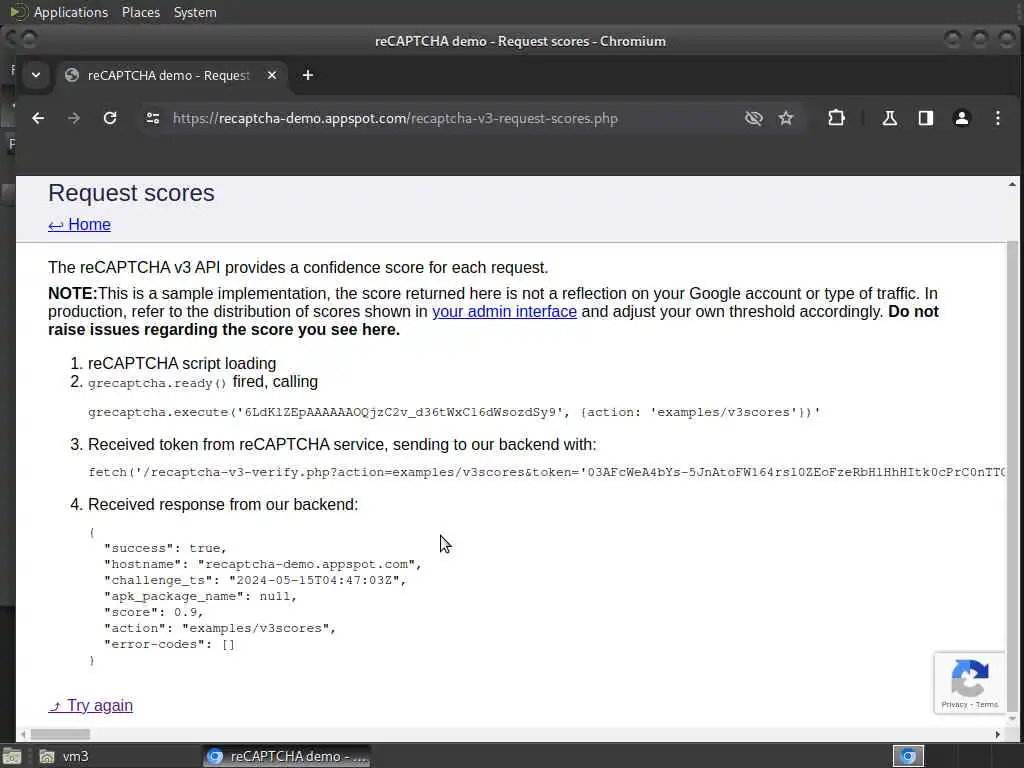Open the Places menu
The width and height of the screenshot is (1024, 768).
[x=140, y=12]
